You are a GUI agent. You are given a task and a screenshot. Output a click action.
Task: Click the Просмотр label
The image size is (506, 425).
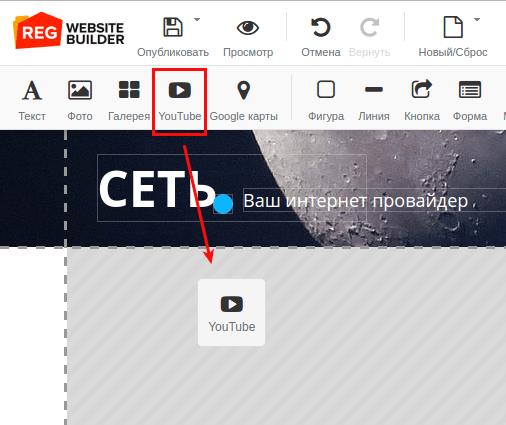248,52
